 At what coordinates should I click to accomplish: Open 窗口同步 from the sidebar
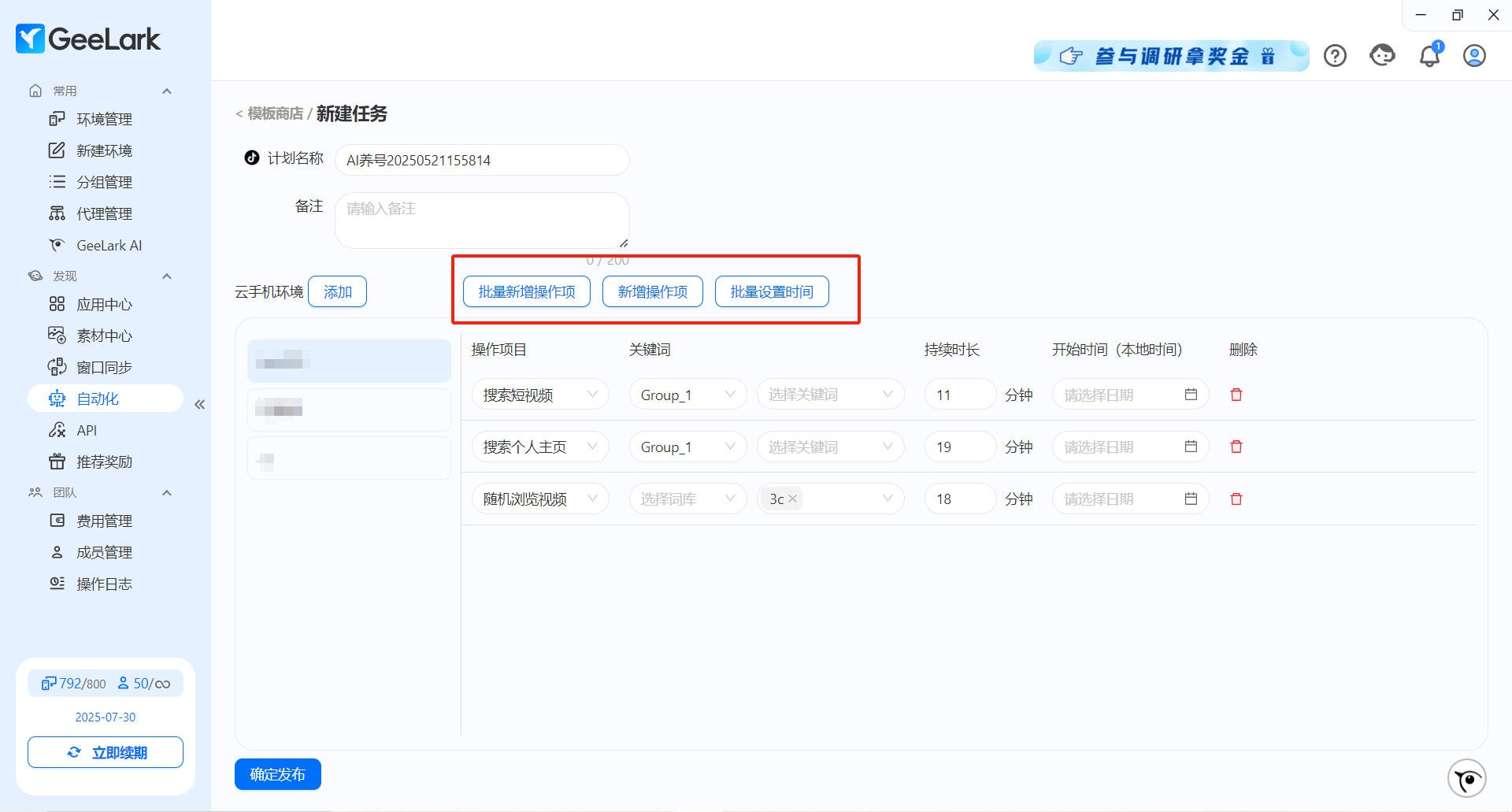tap(104, 367)
